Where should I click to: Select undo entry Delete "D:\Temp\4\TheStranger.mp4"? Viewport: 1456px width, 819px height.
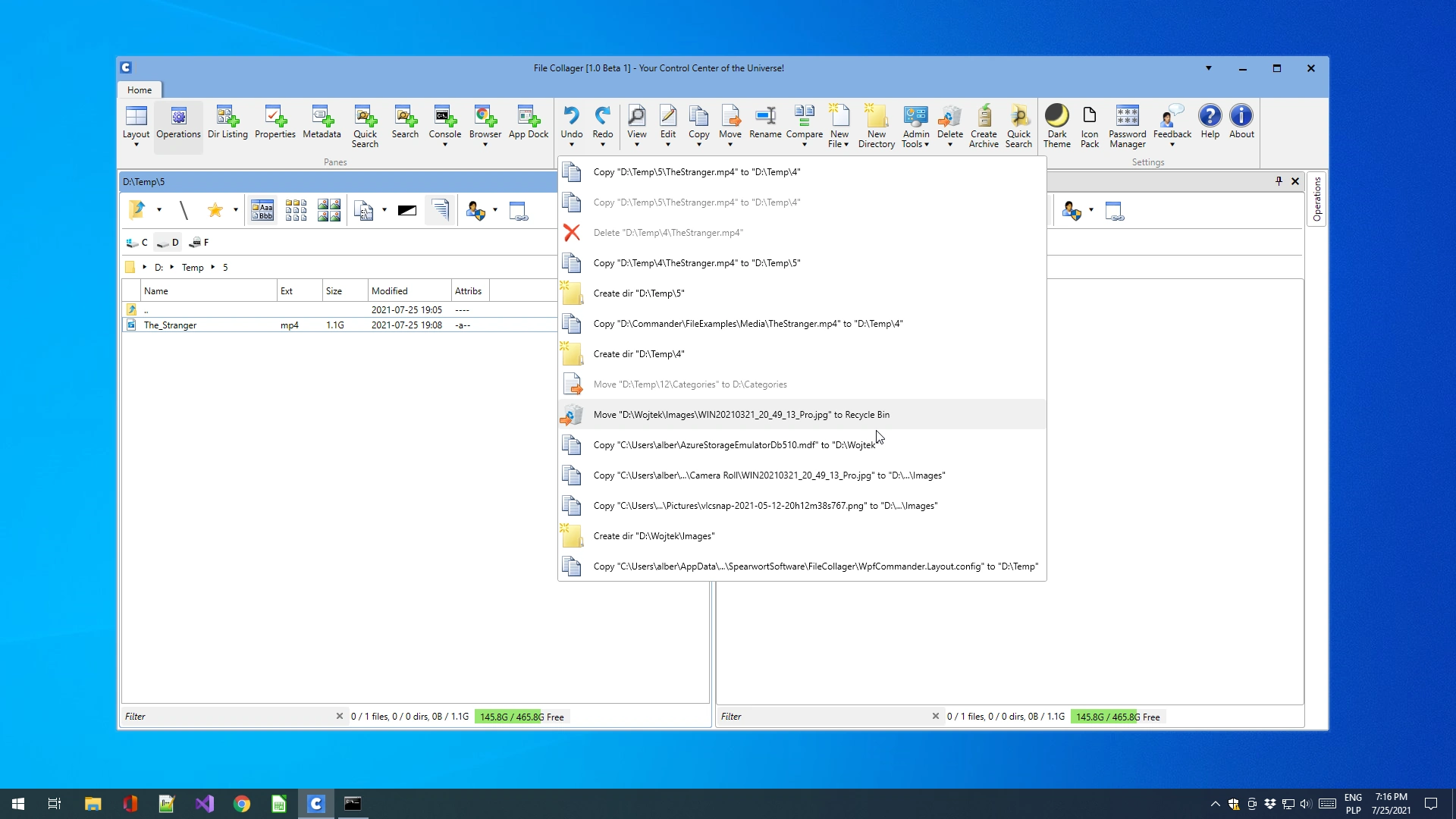pyautogui.click(x=802, y=232)
